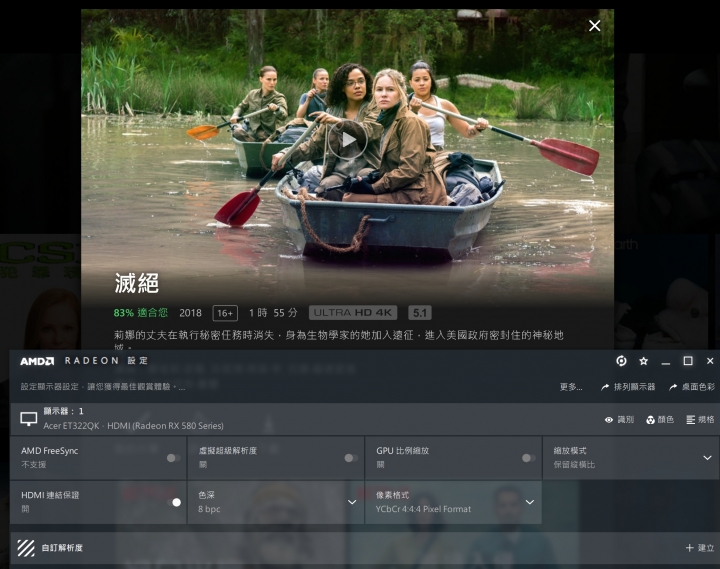Click the 自訂解析度 section label

(62, 548)
